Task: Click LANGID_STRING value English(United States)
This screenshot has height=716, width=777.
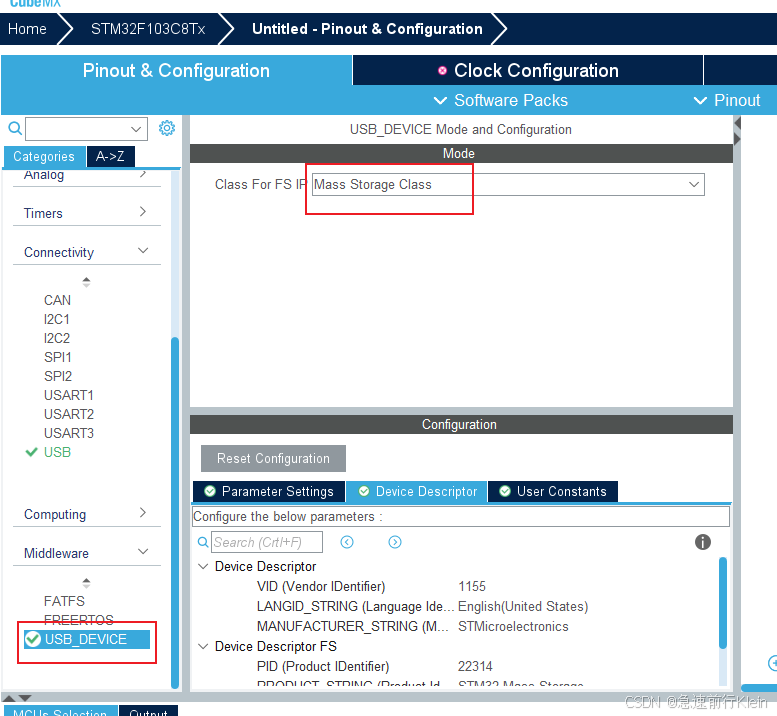Action: tap(523, 606)
